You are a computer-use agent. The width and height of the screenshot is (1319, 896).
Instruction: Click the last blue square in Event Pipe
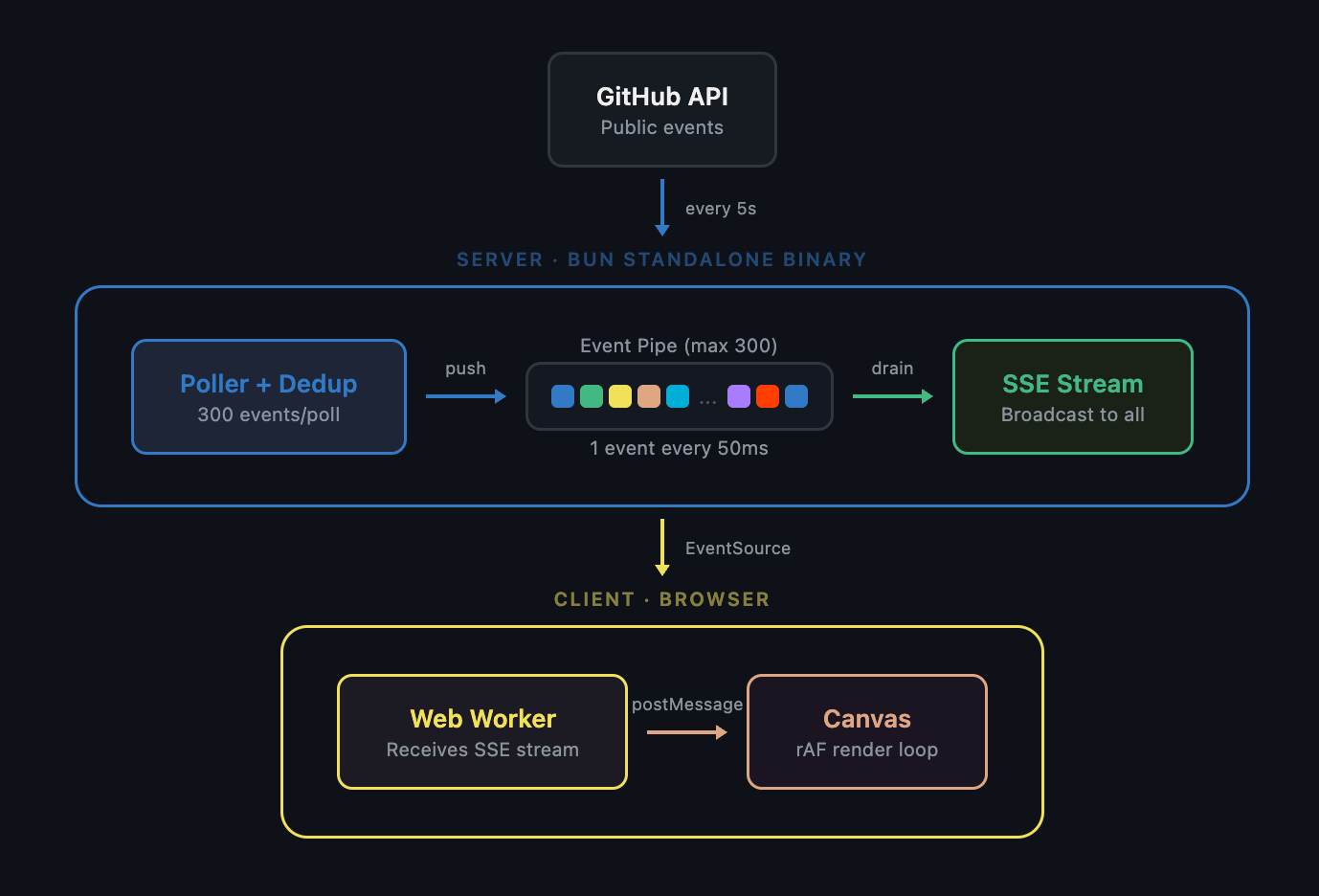click(796, 396)
